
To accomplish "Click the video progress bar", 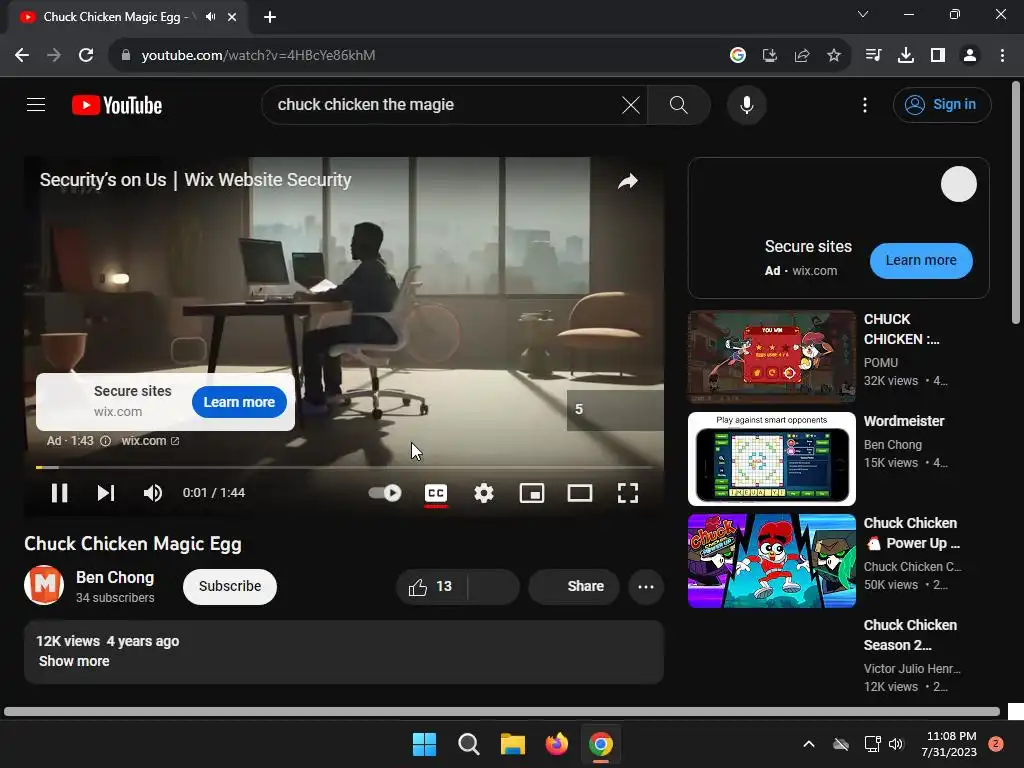I will [344, 467].
